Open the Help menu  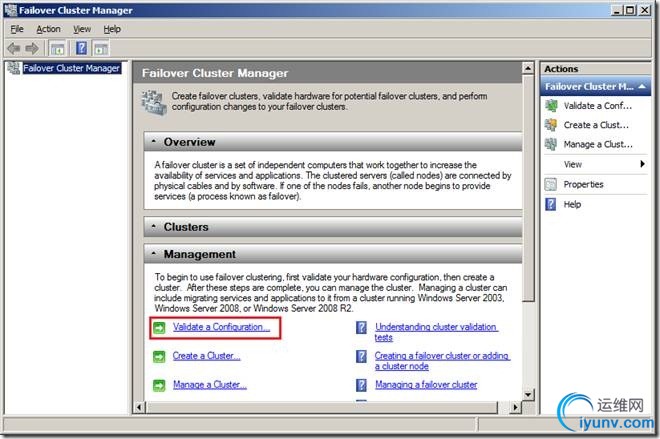click(x=112, y=29)
